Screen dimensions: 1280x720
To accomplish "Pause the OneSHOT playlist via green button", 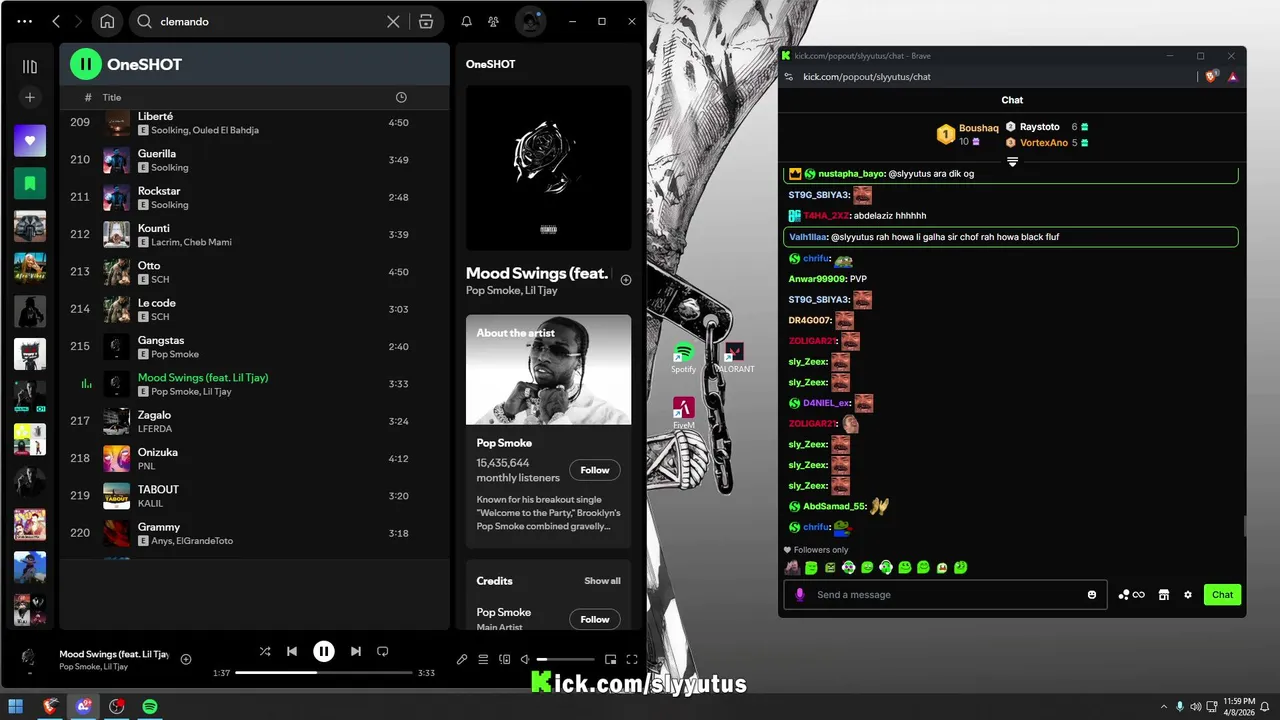I will pos(86,64).
